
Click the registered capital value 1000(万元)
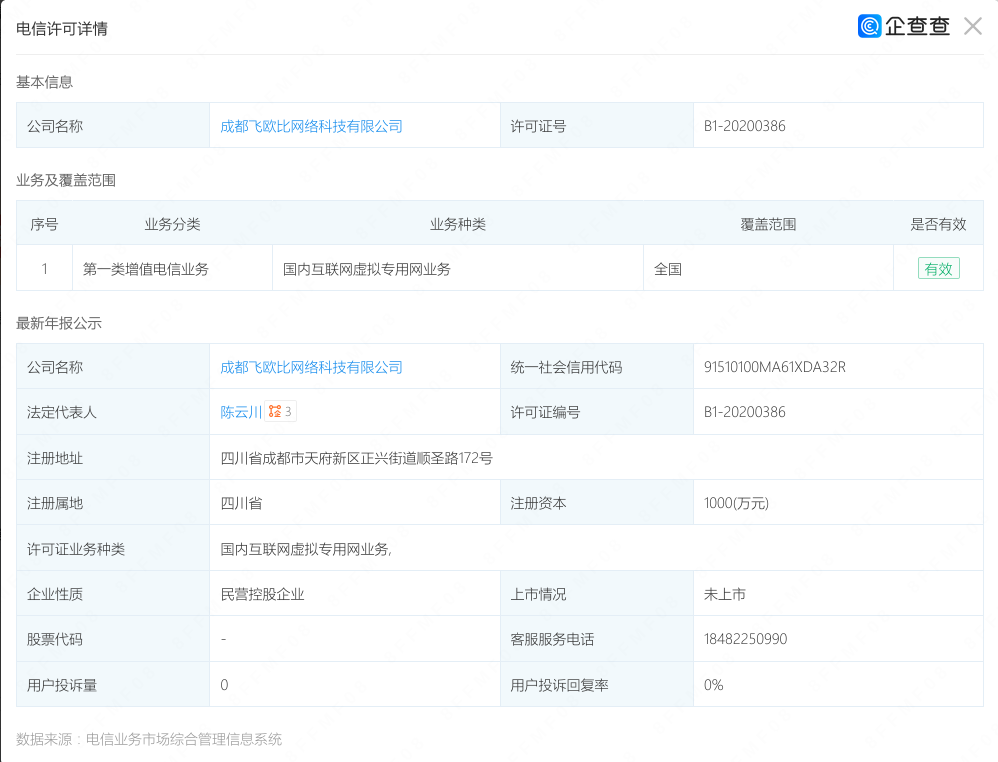(x=737, y=503)
